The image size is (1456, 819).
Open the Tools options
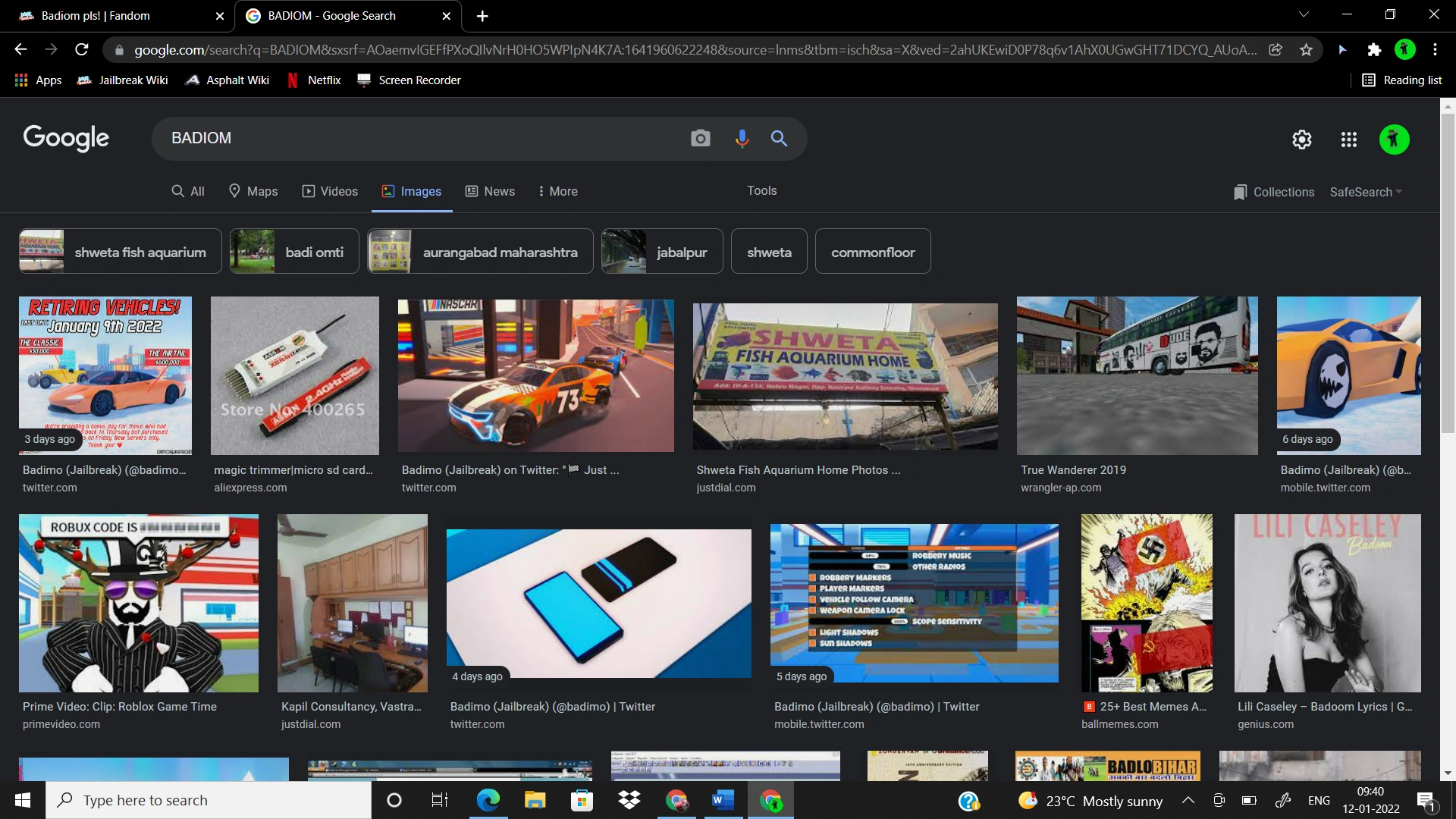click(x=761, y=190)
